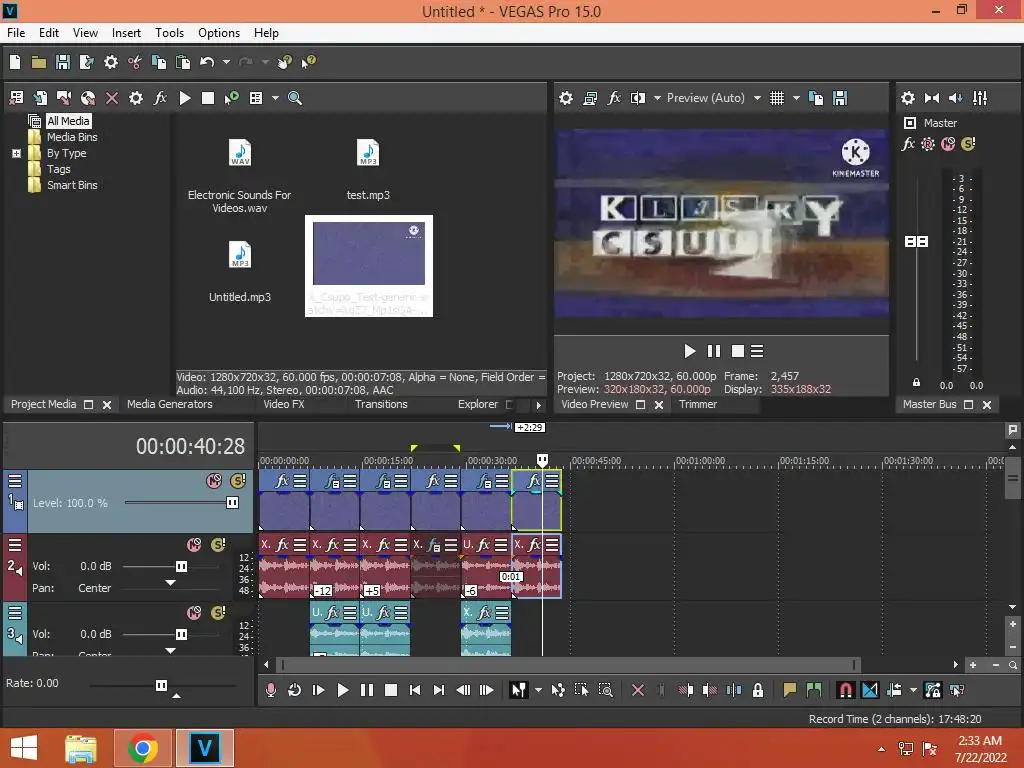Open the Tools menu
Screen dimensions: 1024x768
pos(169,33)
